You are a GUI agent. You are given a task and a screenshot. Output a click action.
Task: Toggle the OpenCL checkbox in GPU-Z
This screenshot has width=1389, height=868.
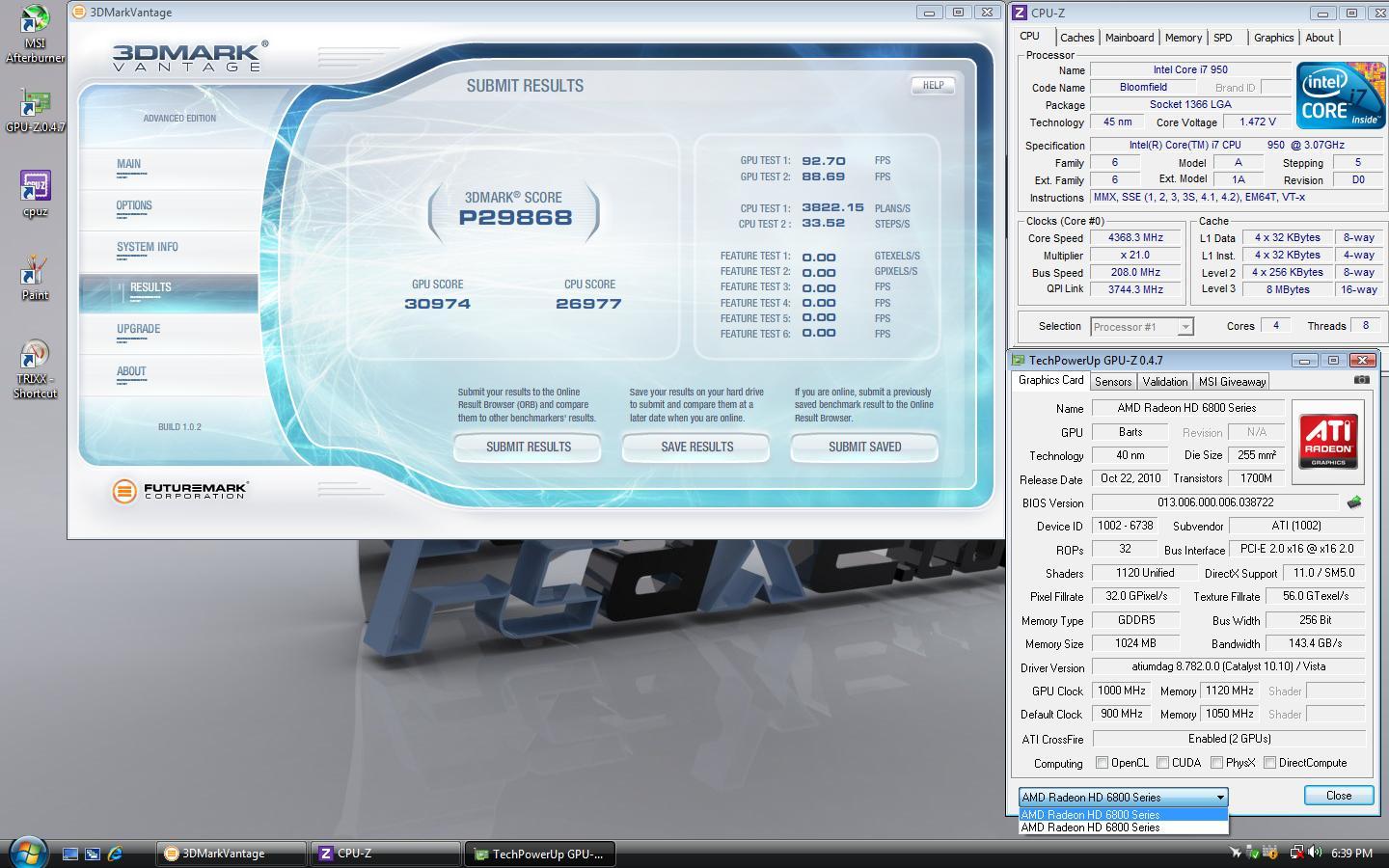pyautogui.click(x=1102, y=762)
